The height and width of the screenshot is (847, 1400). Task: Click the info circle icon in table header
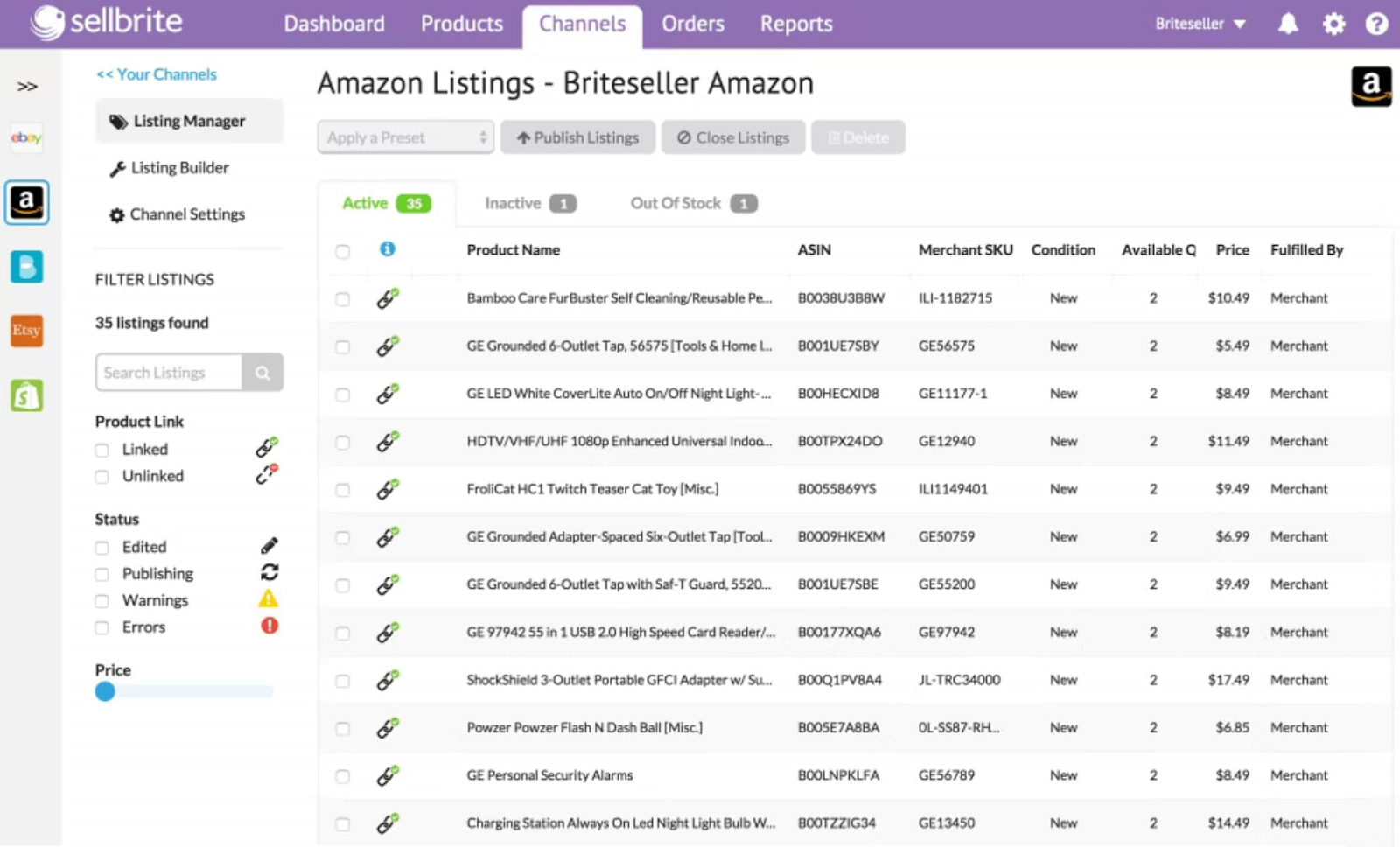tap(388, 249)
